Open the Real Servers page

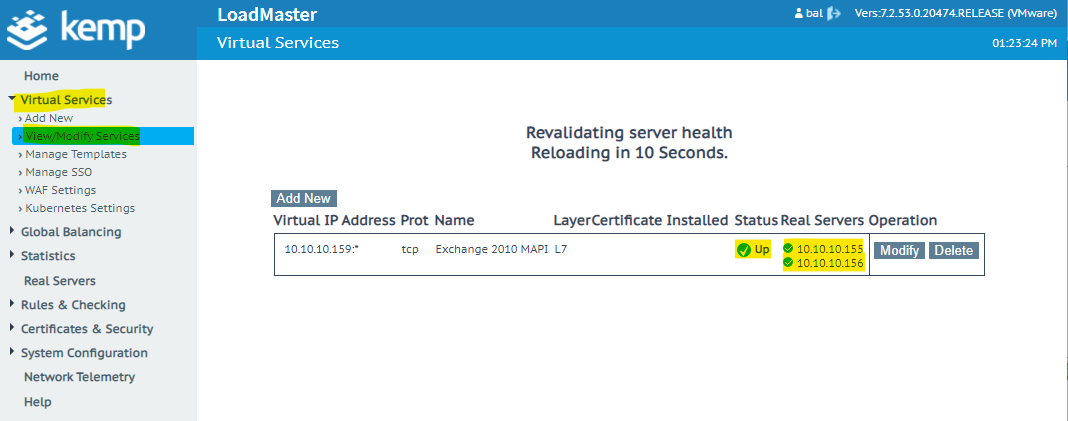pos(60,281)
